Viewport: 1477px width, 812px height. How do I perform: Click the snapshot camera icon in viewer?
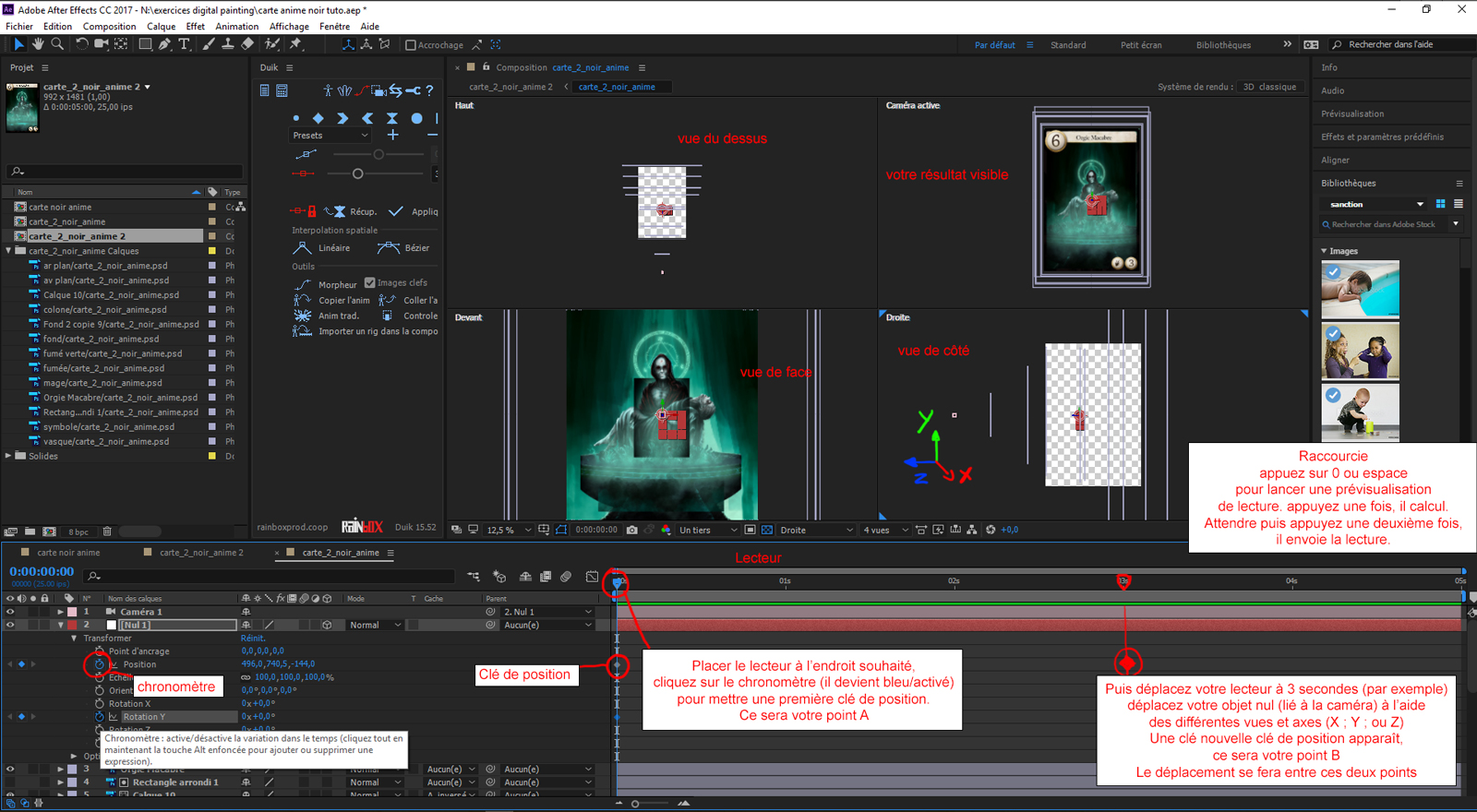pos(631,530)
